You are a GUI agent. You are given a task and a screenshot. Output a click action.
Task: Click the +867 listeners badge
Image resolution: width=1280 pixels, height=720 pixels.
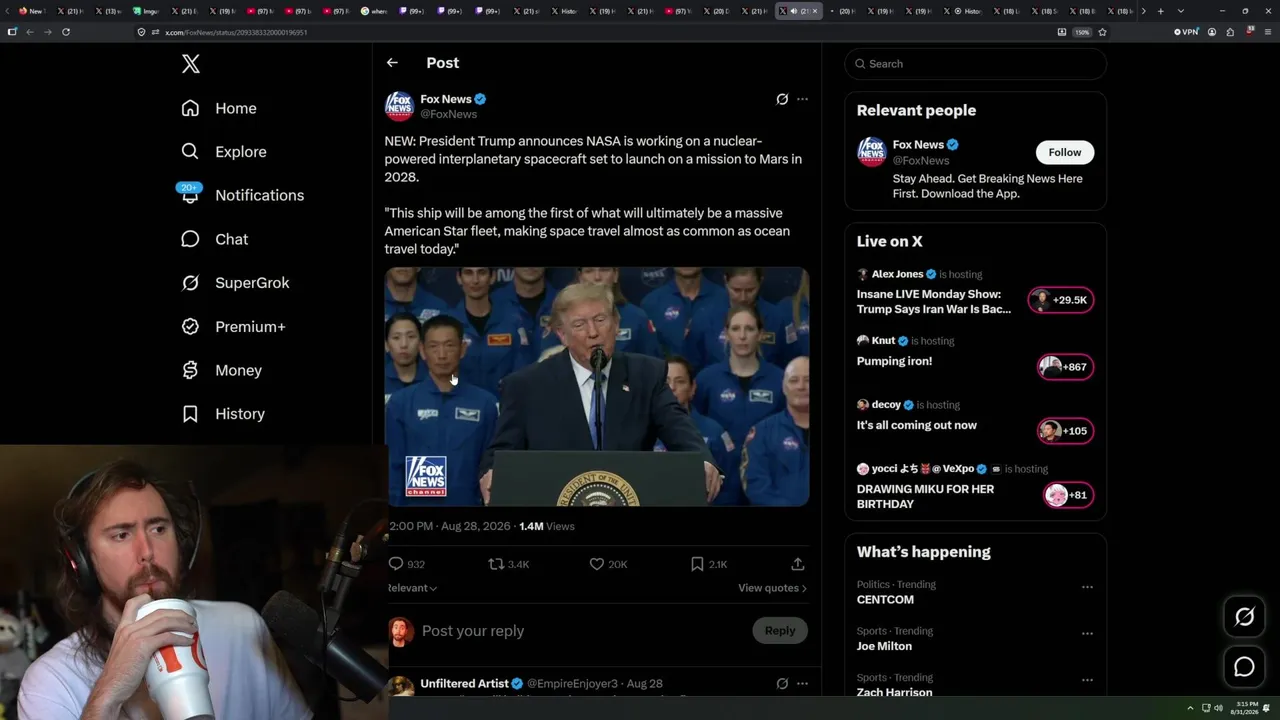1065,367
